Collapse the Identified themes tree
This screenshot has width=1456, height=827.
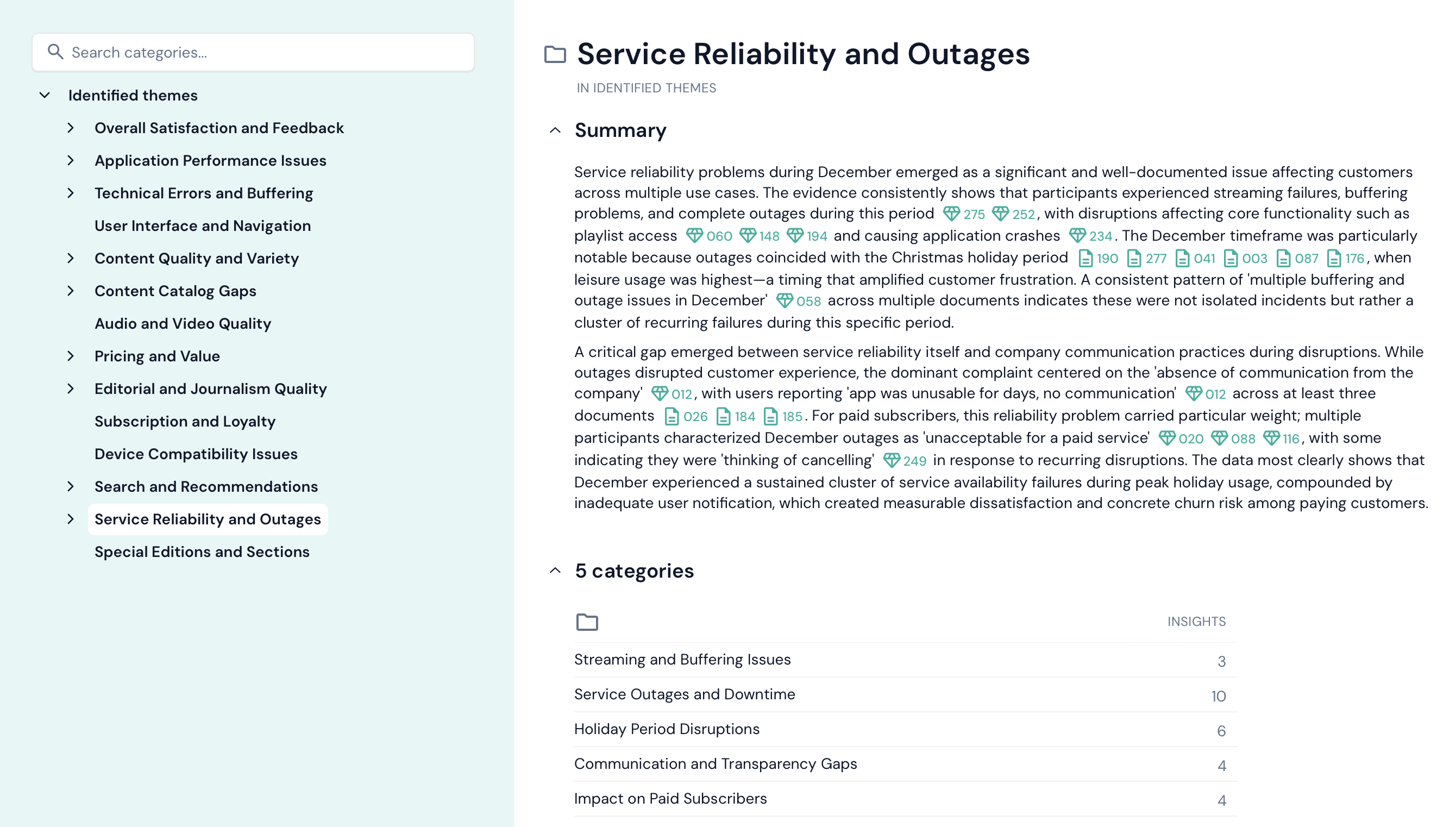point(45,96)
